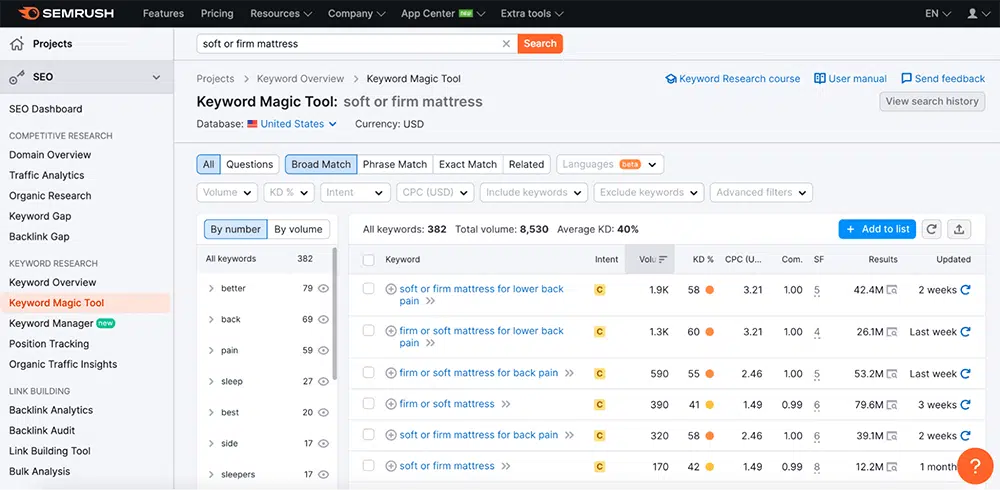Screen dimensions: 1000x490
Task: Switch to the Related tab
Action: pos(526,165)
